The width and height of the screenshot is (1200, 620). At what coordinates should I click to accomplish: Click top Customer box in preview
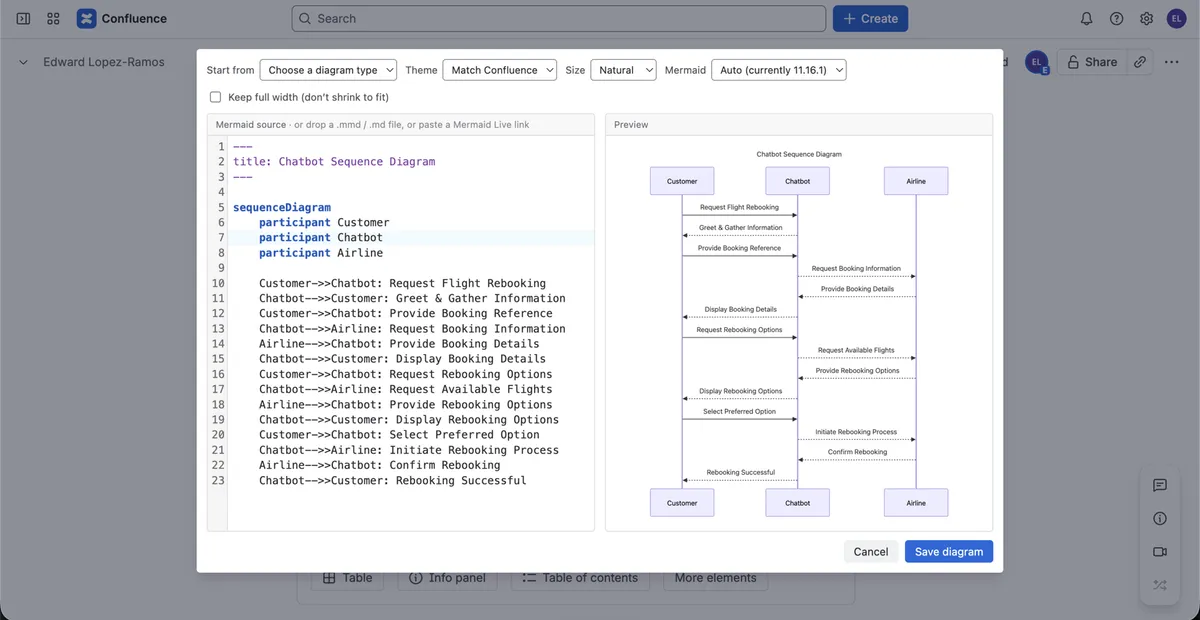(x=682, y=181)
